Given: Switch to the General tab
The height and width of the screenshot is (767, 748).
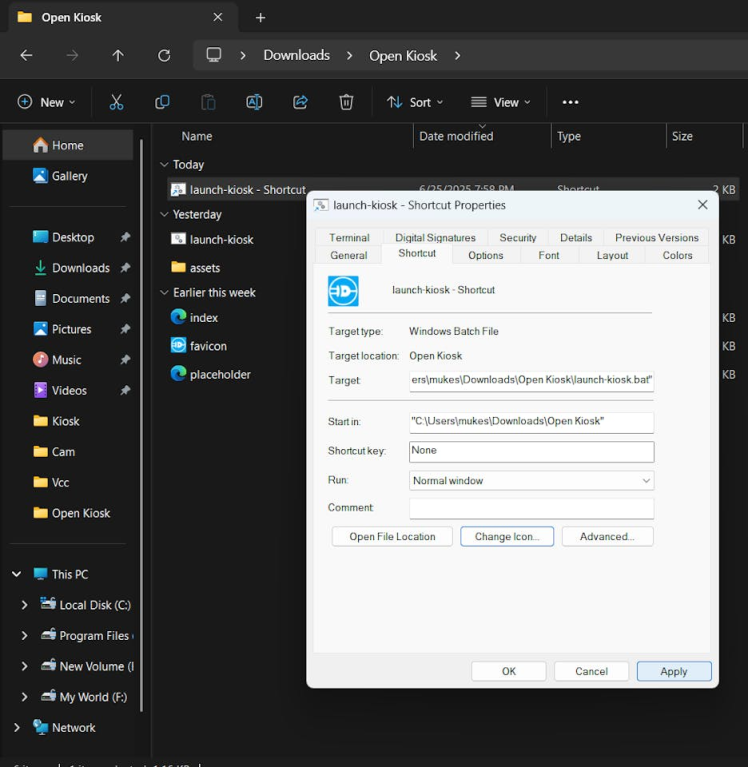Looking at the screenshot, I should click(349, 255).
